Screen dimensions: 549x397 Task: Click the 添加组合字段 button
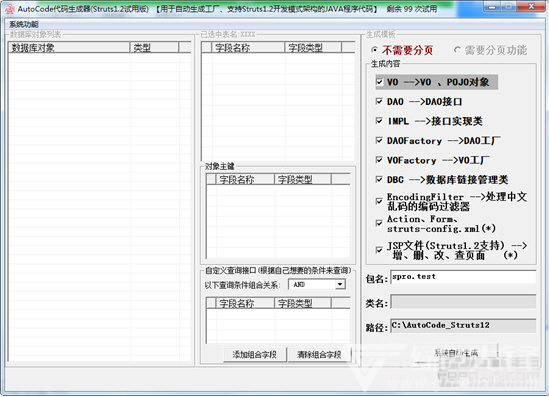[255, 354]
